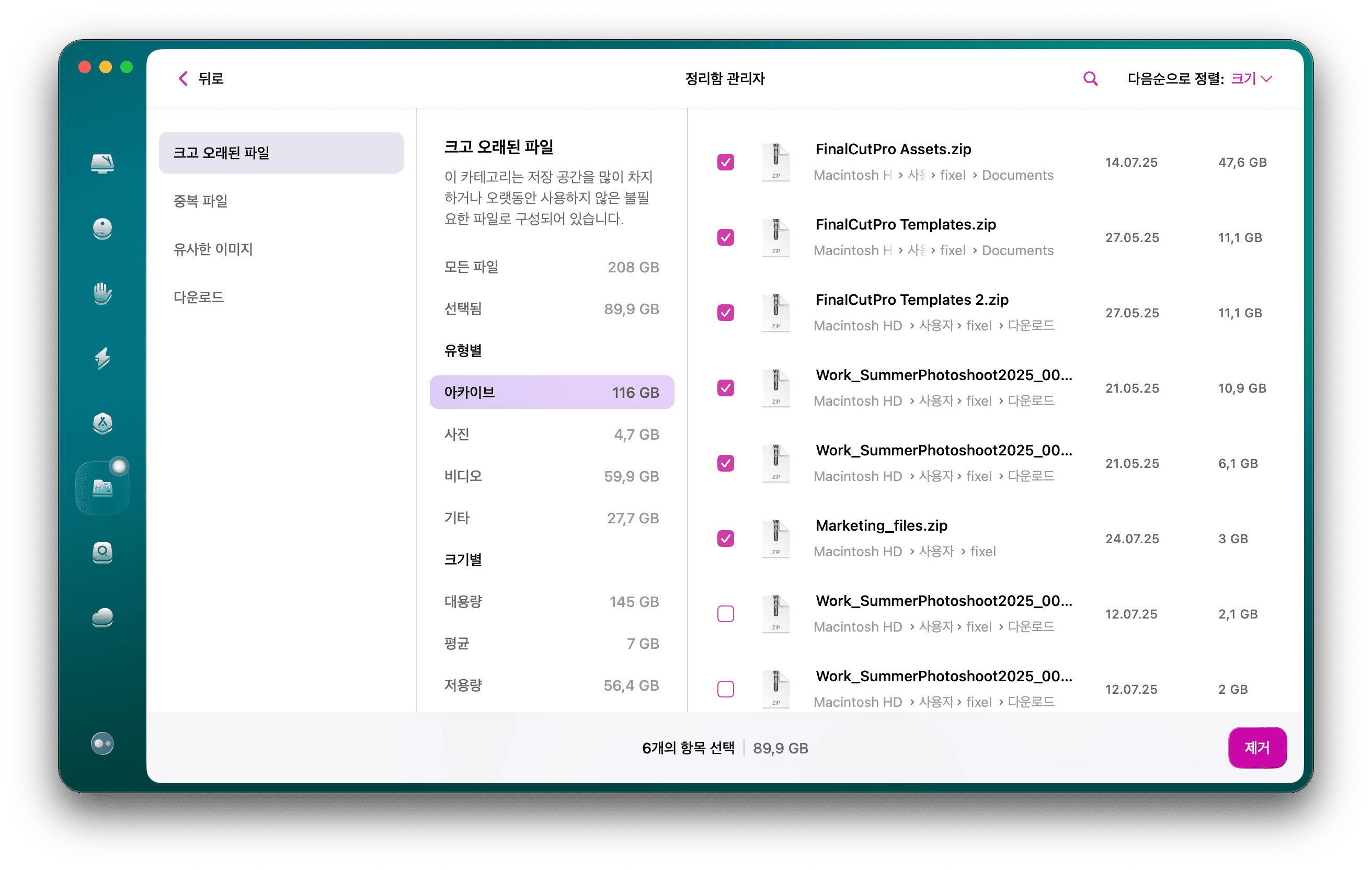This screenshot has height=870, width=1372.
Task: Open the Smart Care monitor sidebar icon
Action: coord(102,164)
